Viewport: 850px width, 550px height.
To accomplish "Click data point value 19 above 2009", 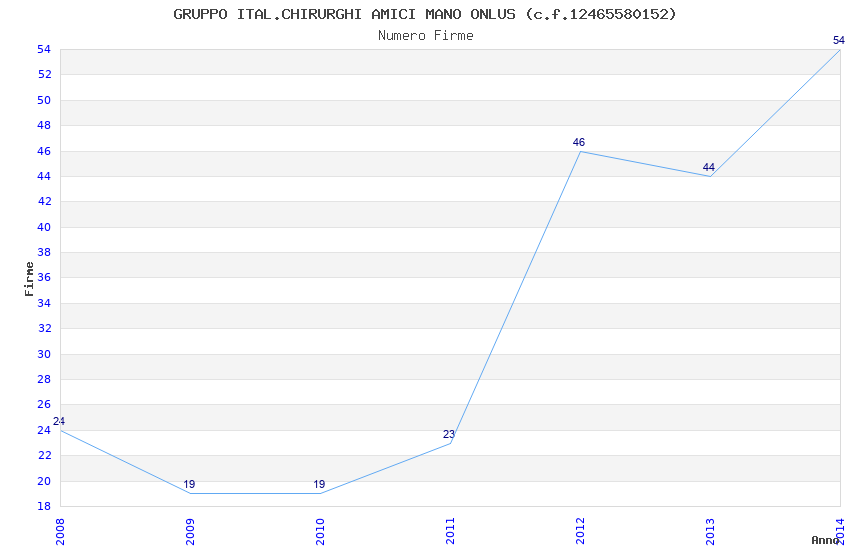I will (189, 484).
